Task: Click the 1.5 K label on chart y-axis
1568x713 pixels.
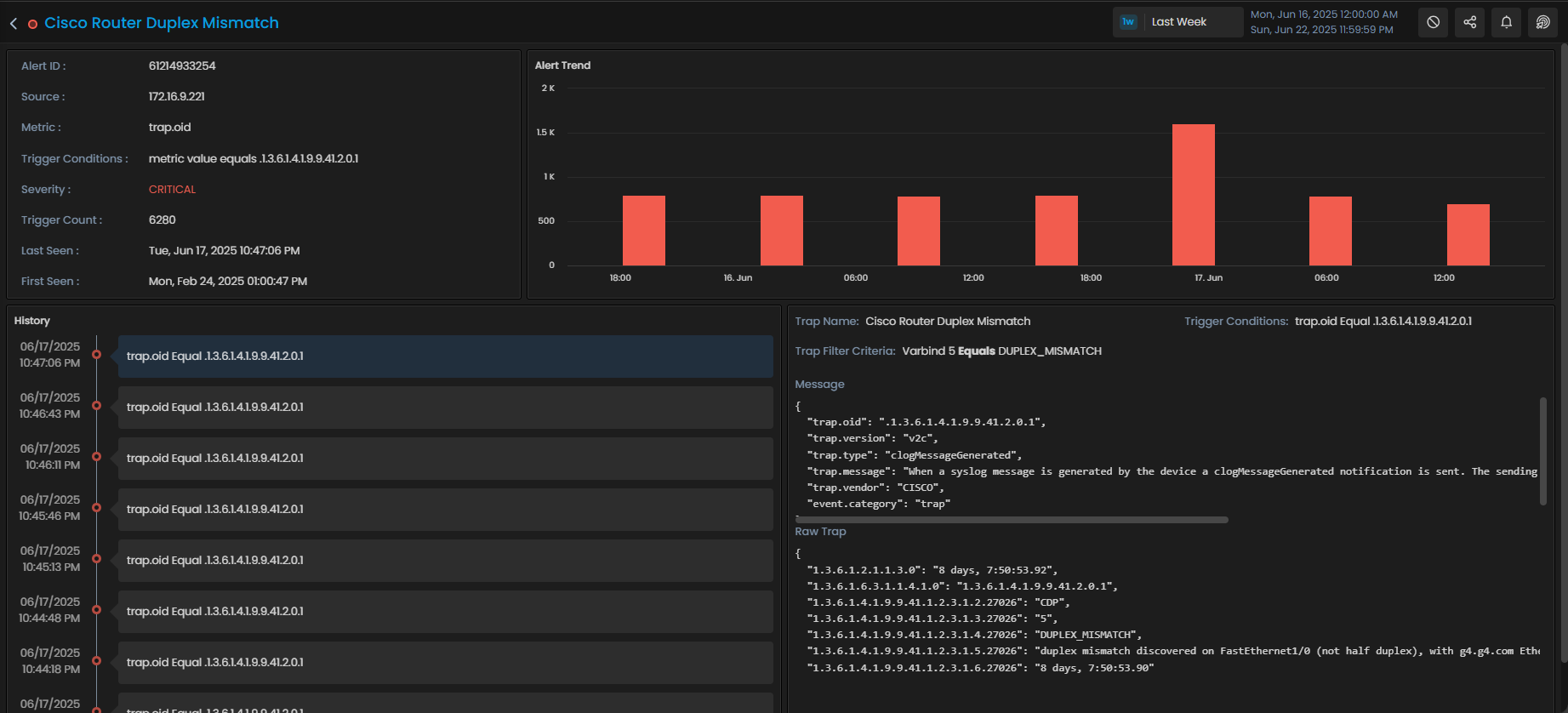Action: pyautogui.click(x=545, y=133)
